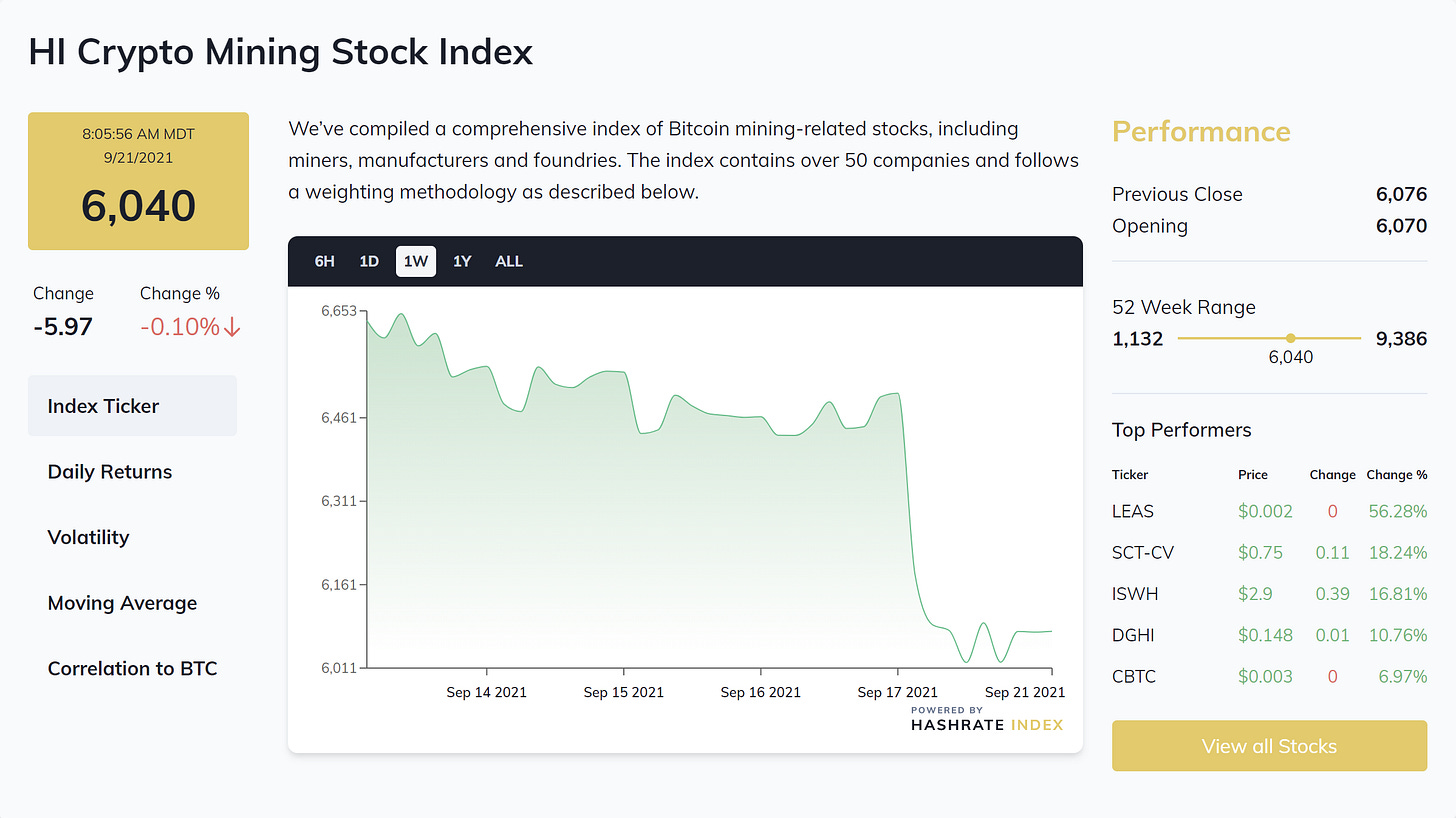This screenshot has width=1456, height=818.
Task: Click the yellow 6,040 index value card
Action: point(138,181)
